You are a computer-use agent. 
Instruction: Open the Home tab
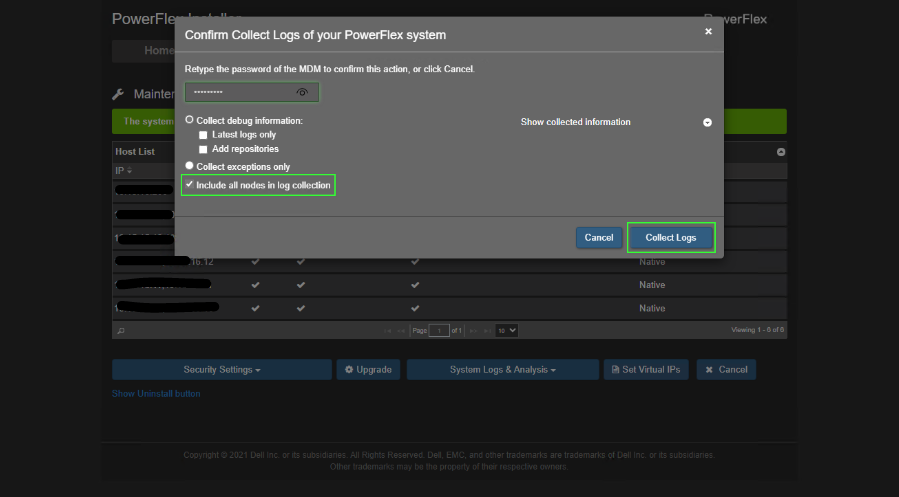pyautogui.click(x=158, y=50)
